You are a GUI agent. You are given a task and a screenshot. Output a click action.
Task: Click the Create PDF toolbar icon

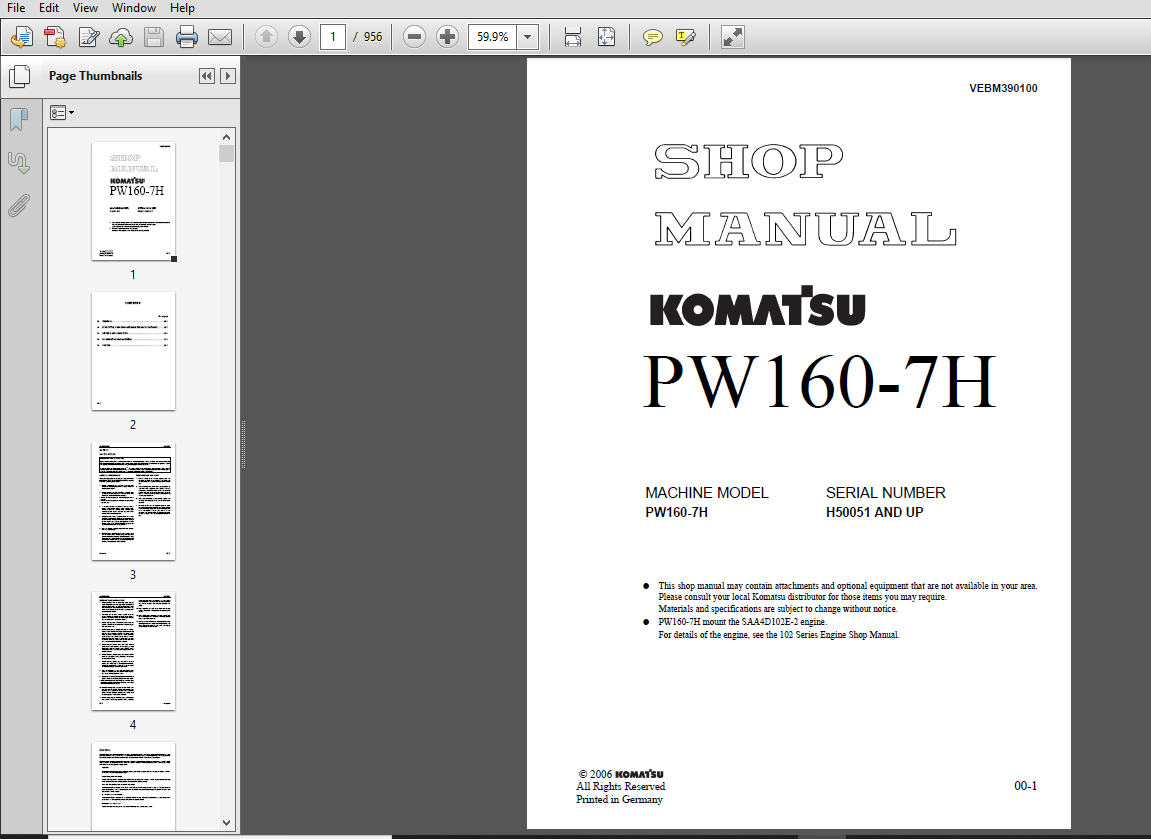(55, 37)
